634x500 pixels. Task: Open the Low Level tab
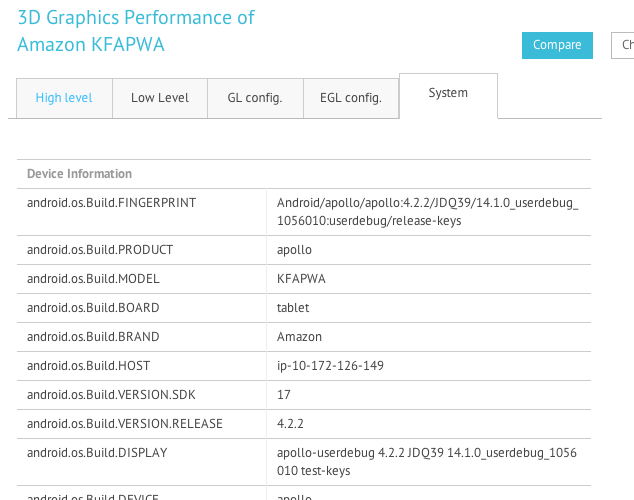160,98
